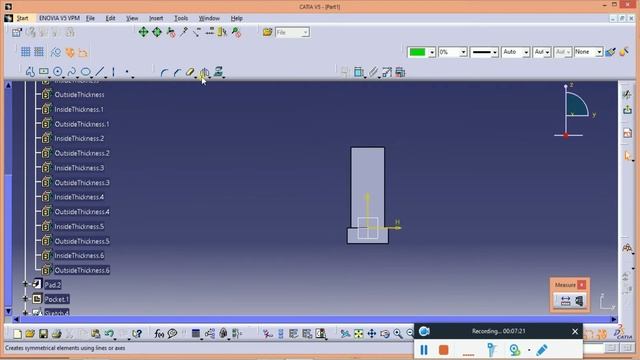Open the File filter dropdown

pos(305,33)
